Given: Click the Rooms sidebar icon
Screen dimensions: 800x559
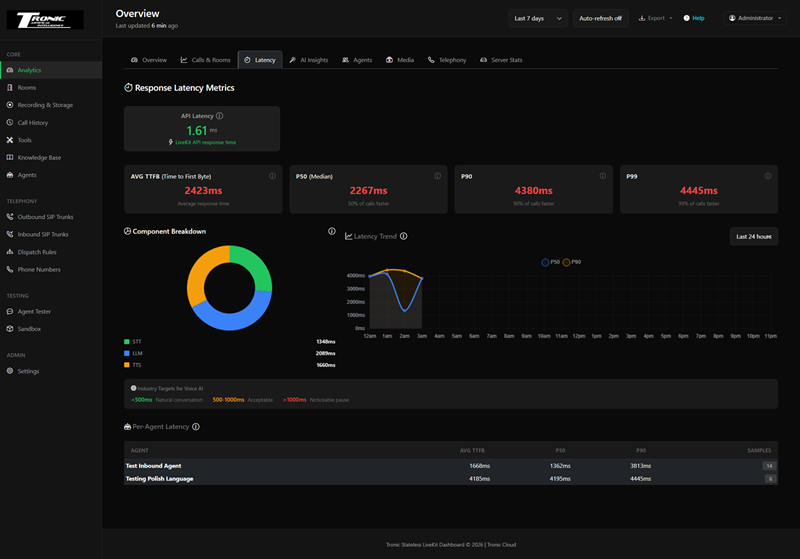Looking at the screenshot, I should [x=10, y=87].
